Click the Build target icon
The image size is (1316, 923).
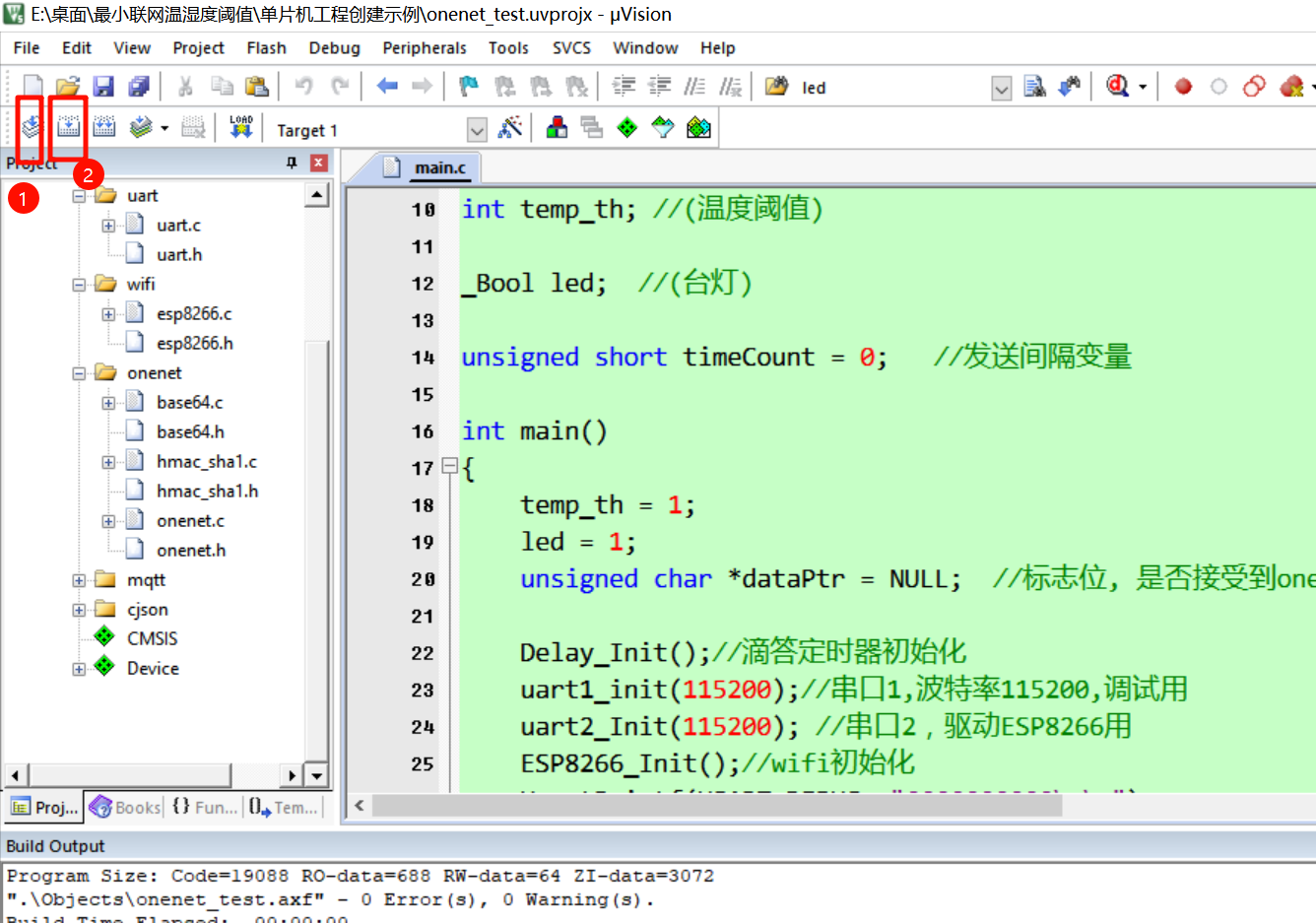coord(68,127)
